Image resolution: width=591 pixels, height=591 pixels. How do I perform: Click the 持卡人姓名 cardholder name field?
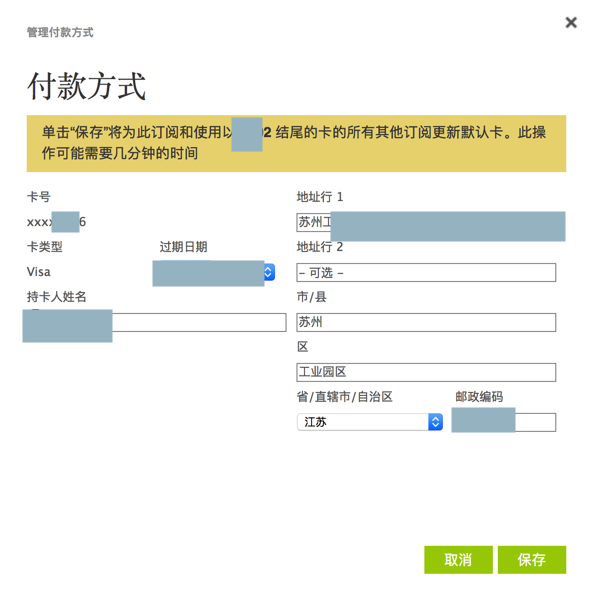click(x=156, y=322)
